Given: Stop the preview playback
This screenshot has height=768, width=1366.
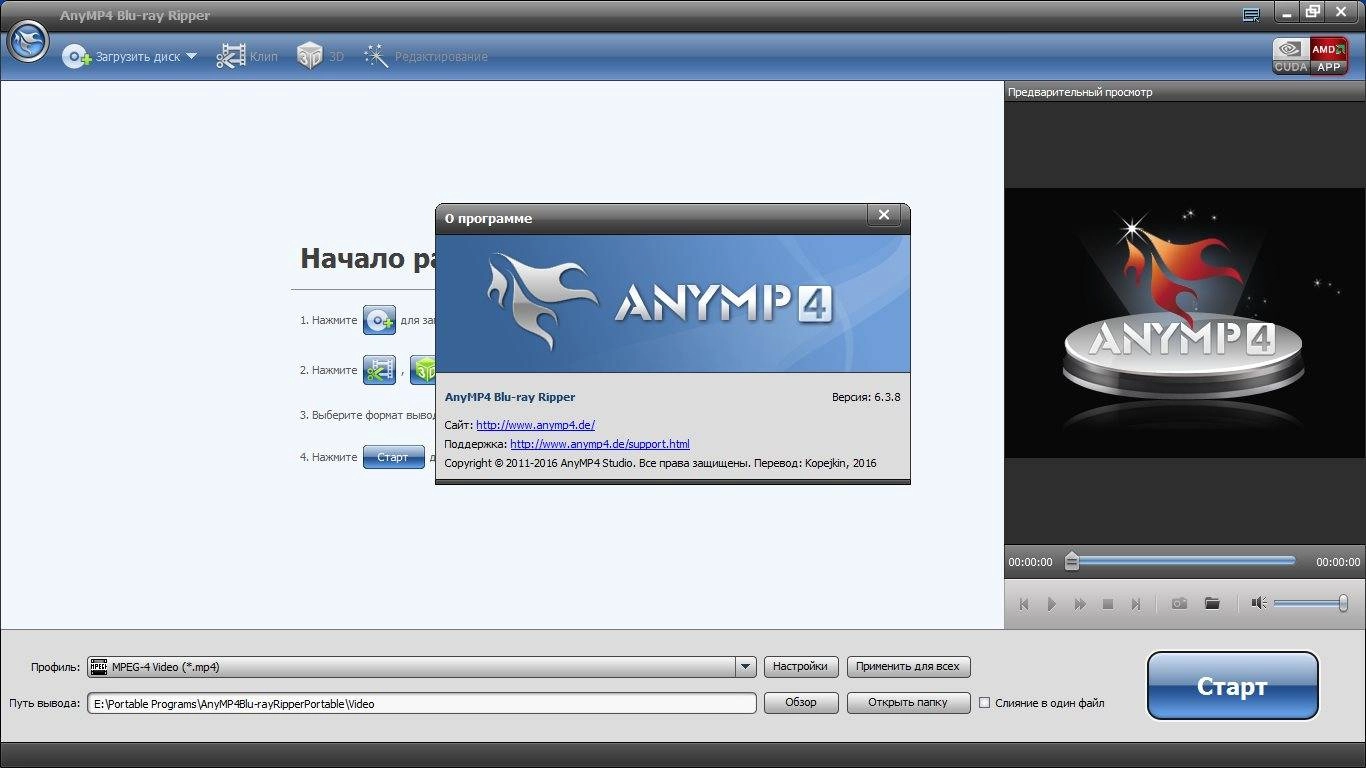Looking at the screenshot, I should coord(1108,604).
